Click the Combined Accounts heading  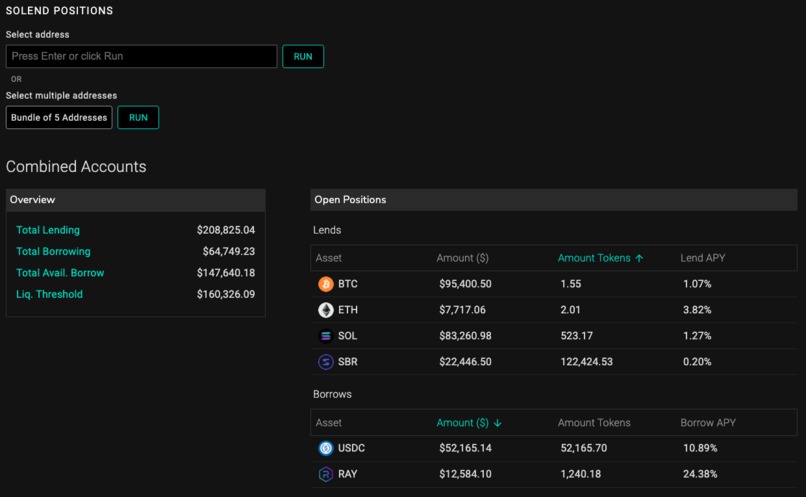(x=76, y=167)
